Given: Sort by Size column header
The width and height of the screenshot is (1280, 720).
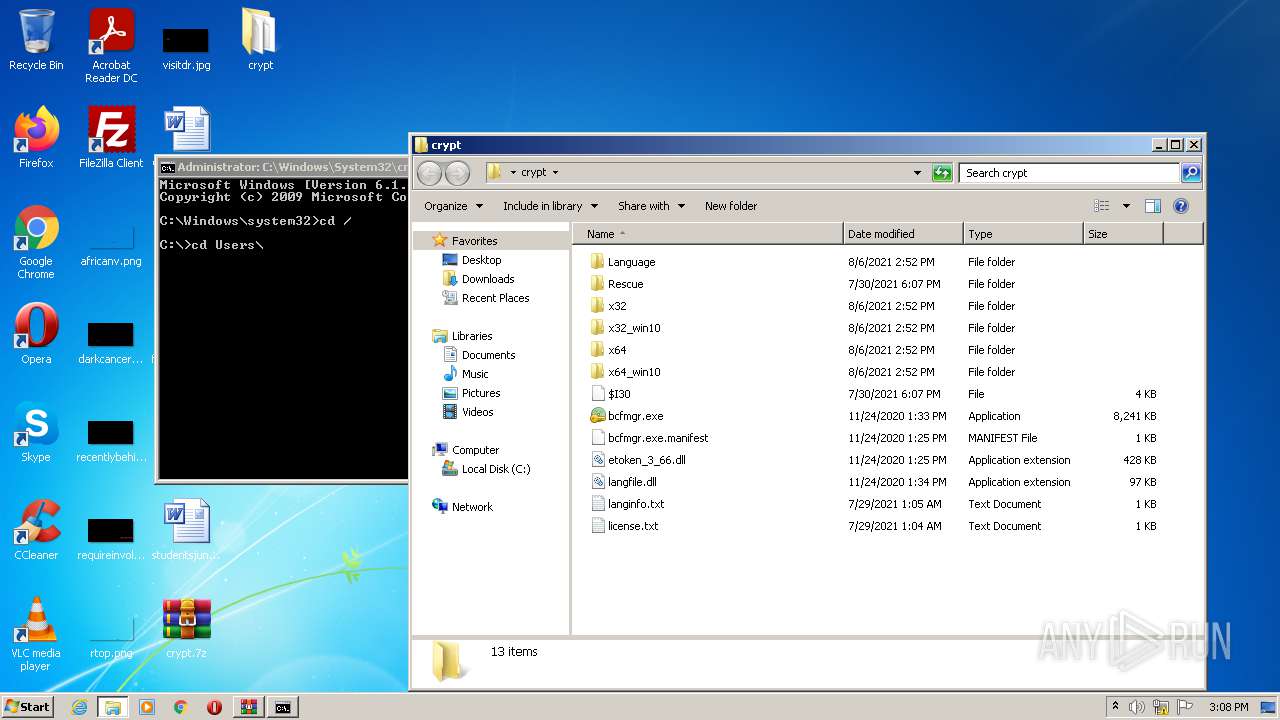Looking at the screenshot, I should [x=1124, y=234].
